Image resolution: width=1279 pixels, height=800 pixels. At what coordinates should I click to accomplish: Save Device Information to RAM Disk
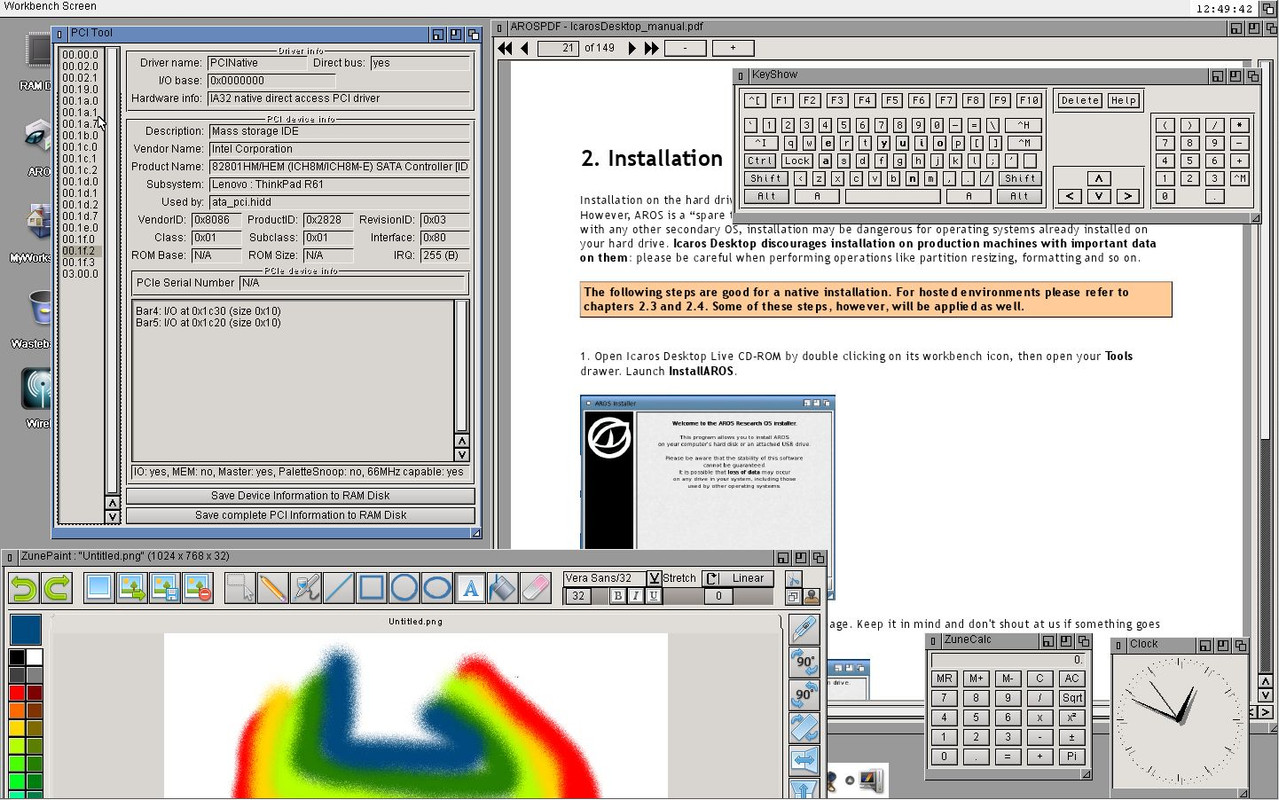click(x=300, y=496)
